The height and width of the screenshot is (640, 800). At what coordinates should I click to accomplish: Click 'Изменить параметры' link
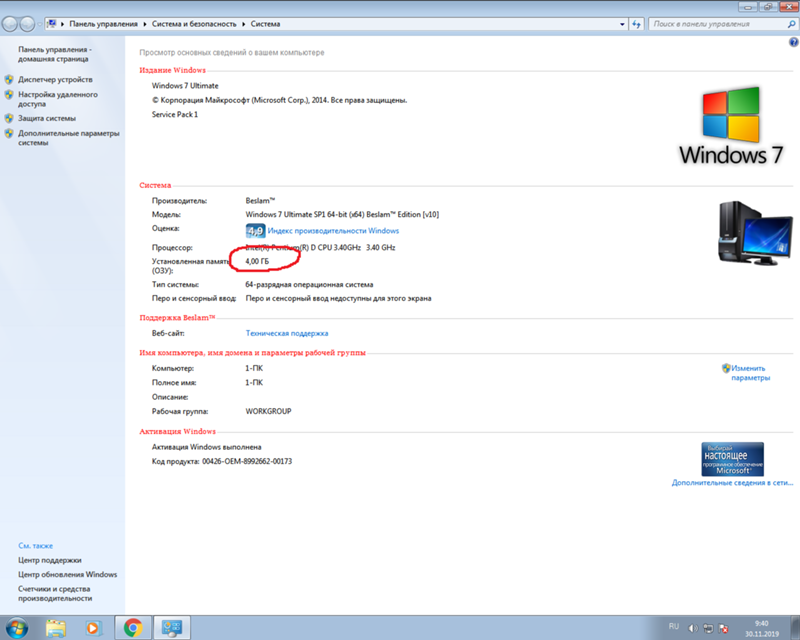750,373
